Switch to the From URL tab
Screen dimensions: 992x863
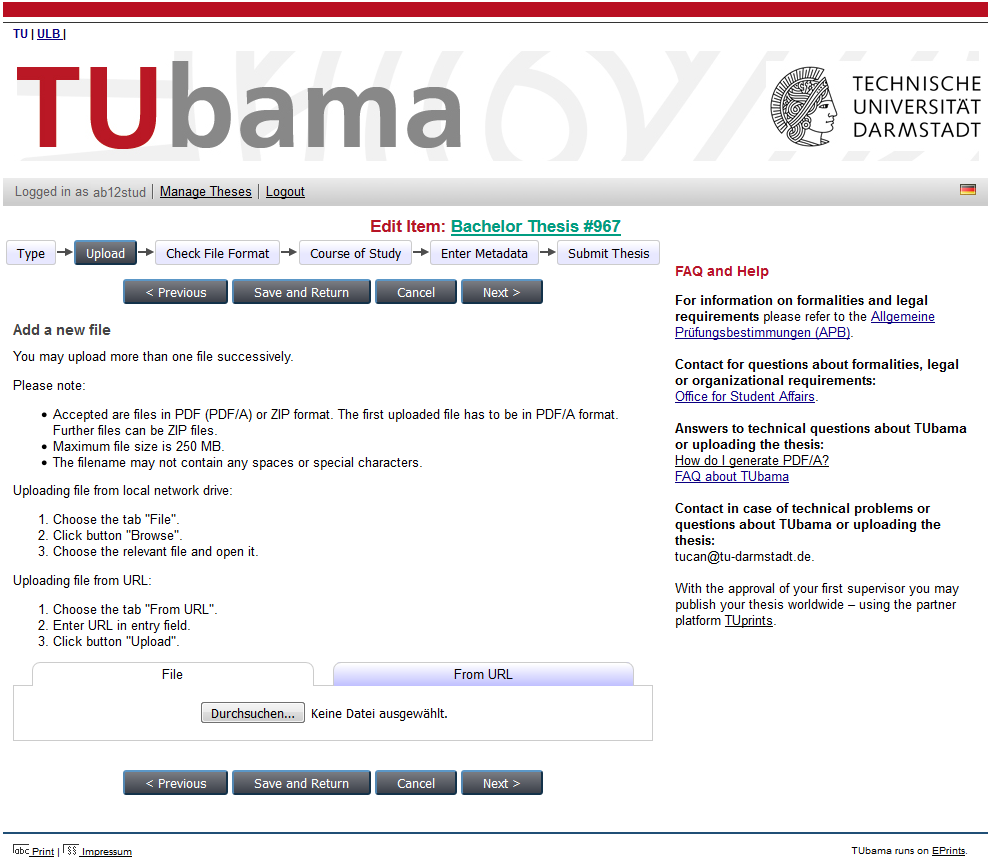click(483, 674)
